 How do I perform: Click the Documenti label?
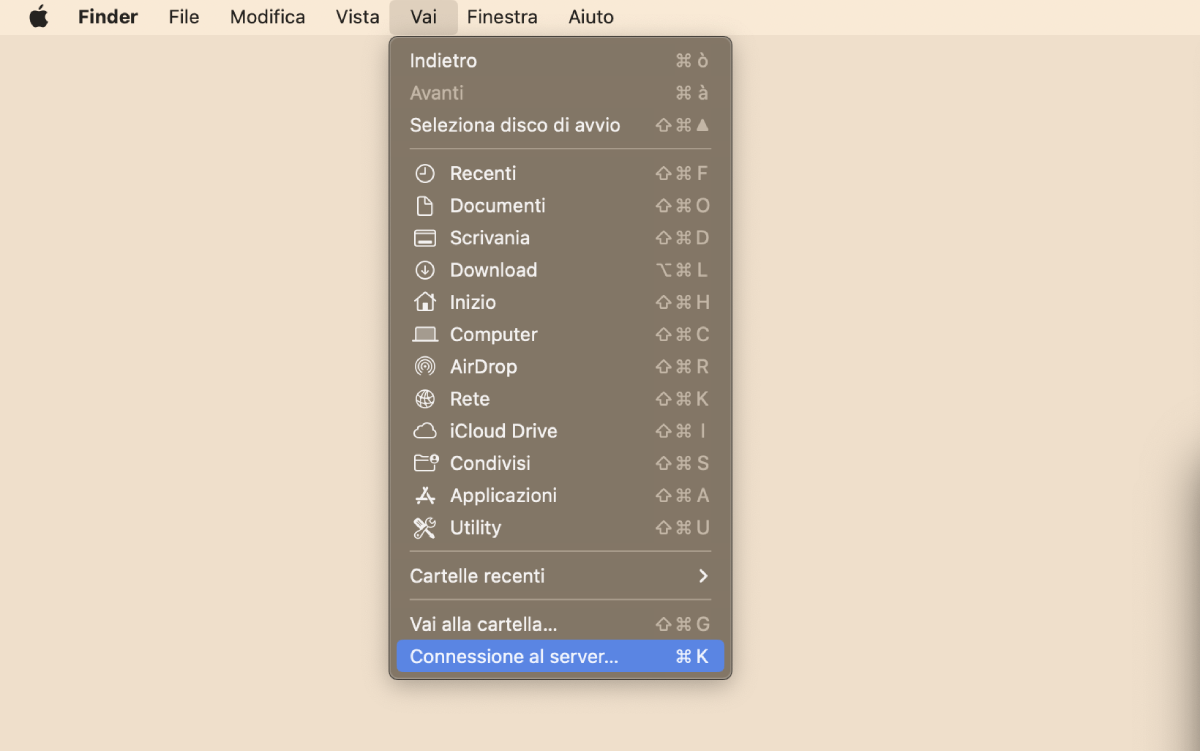coord(498,205)
